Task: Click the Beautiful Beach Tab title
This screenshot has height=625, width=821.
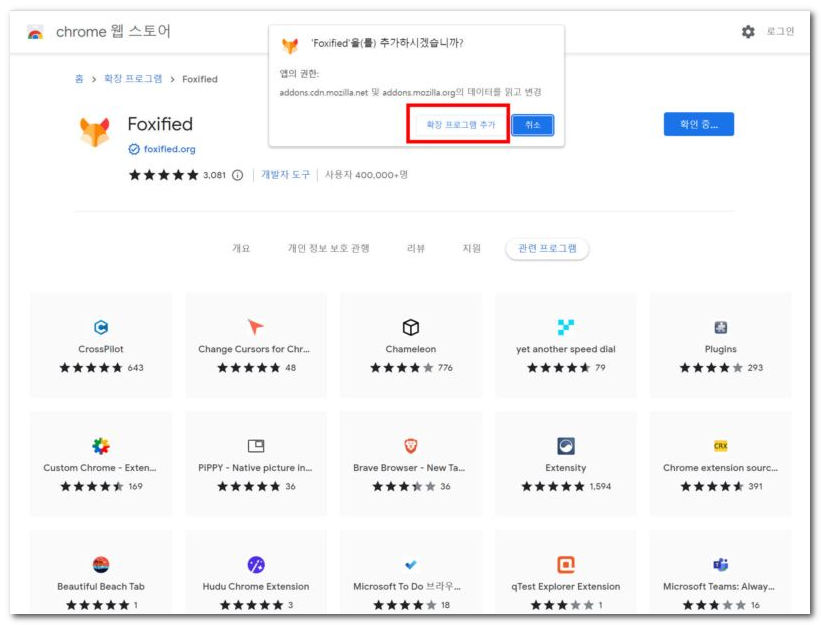Action: (x=101, y=587)
